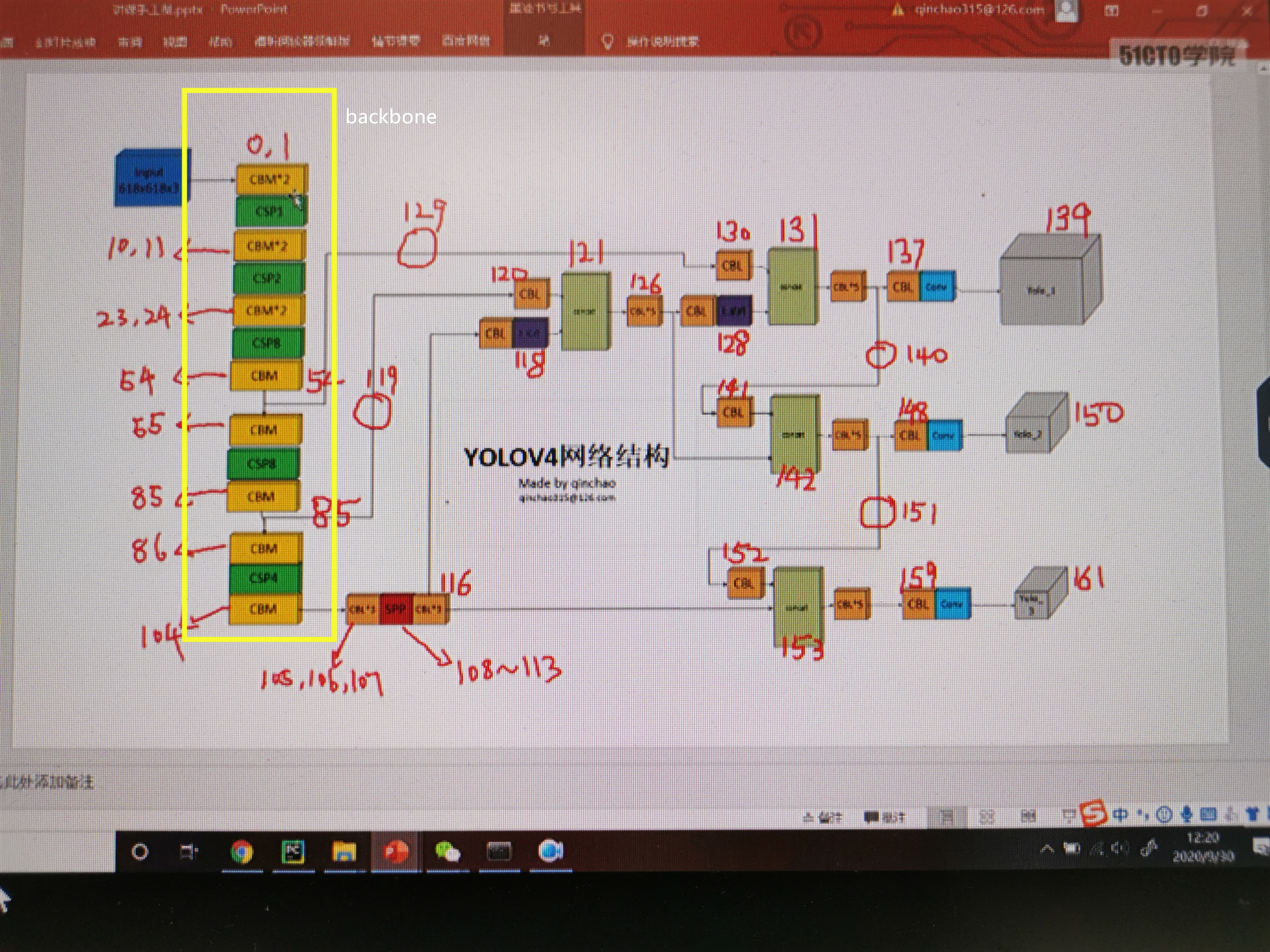Open Reading View from status bar
Screen dimensions: 1270x952
[1028, 817]
